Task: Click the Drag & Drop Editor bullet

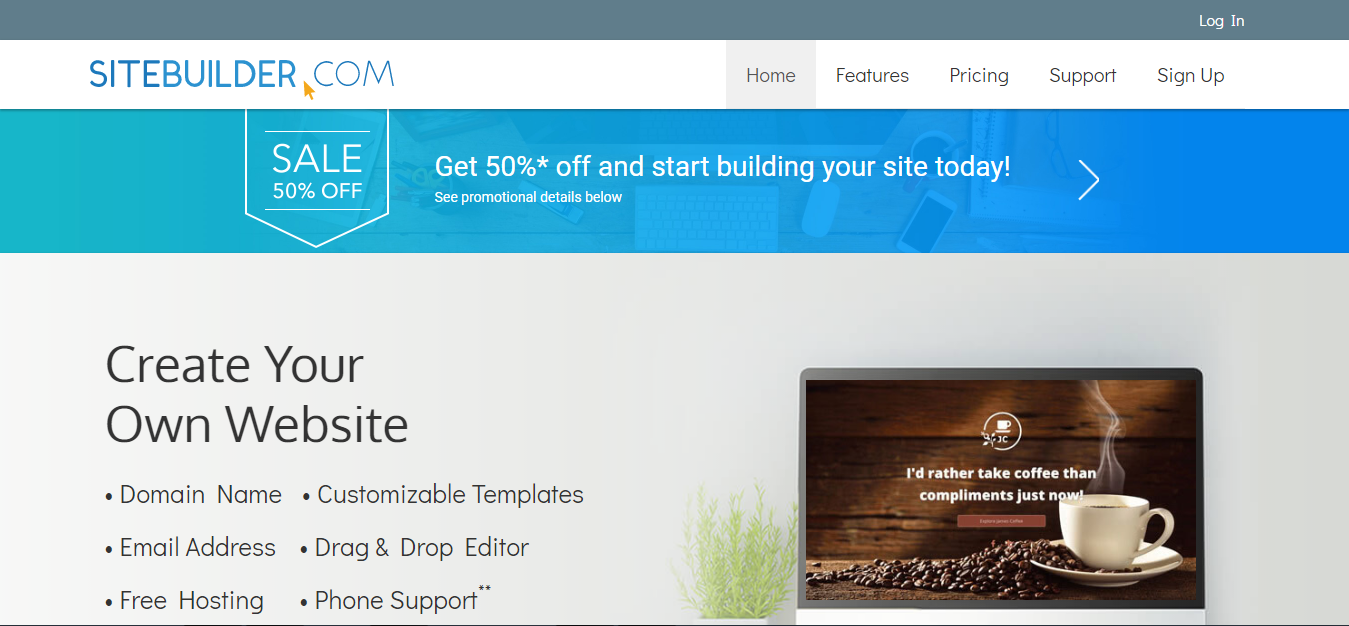Action: 414,548
